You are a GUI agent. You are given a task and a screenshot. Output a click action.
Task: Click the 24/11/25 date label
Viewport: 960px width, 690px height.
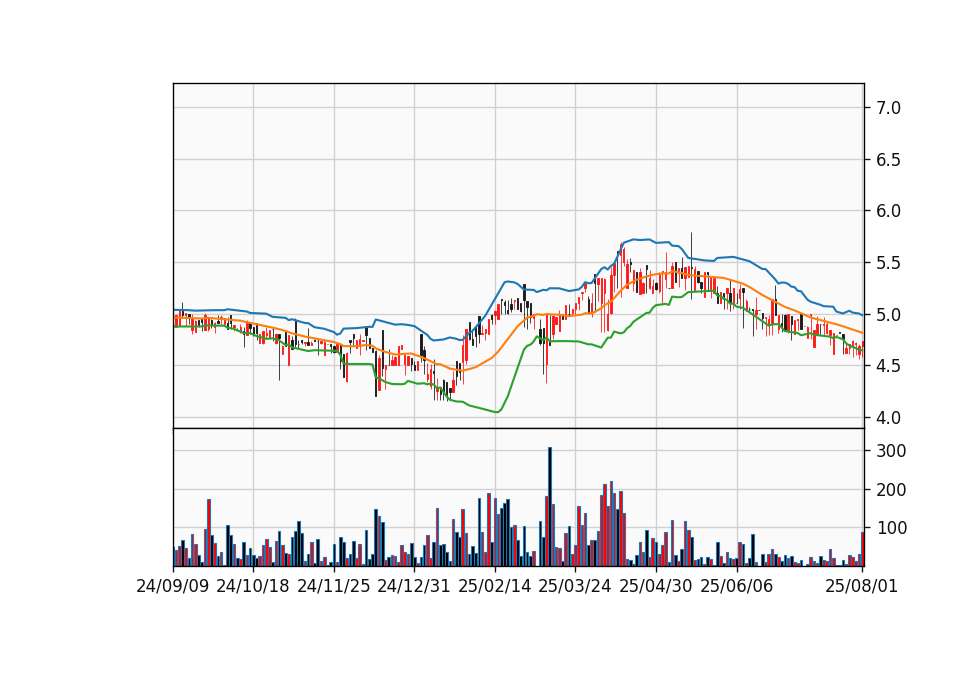pos(334,586)
